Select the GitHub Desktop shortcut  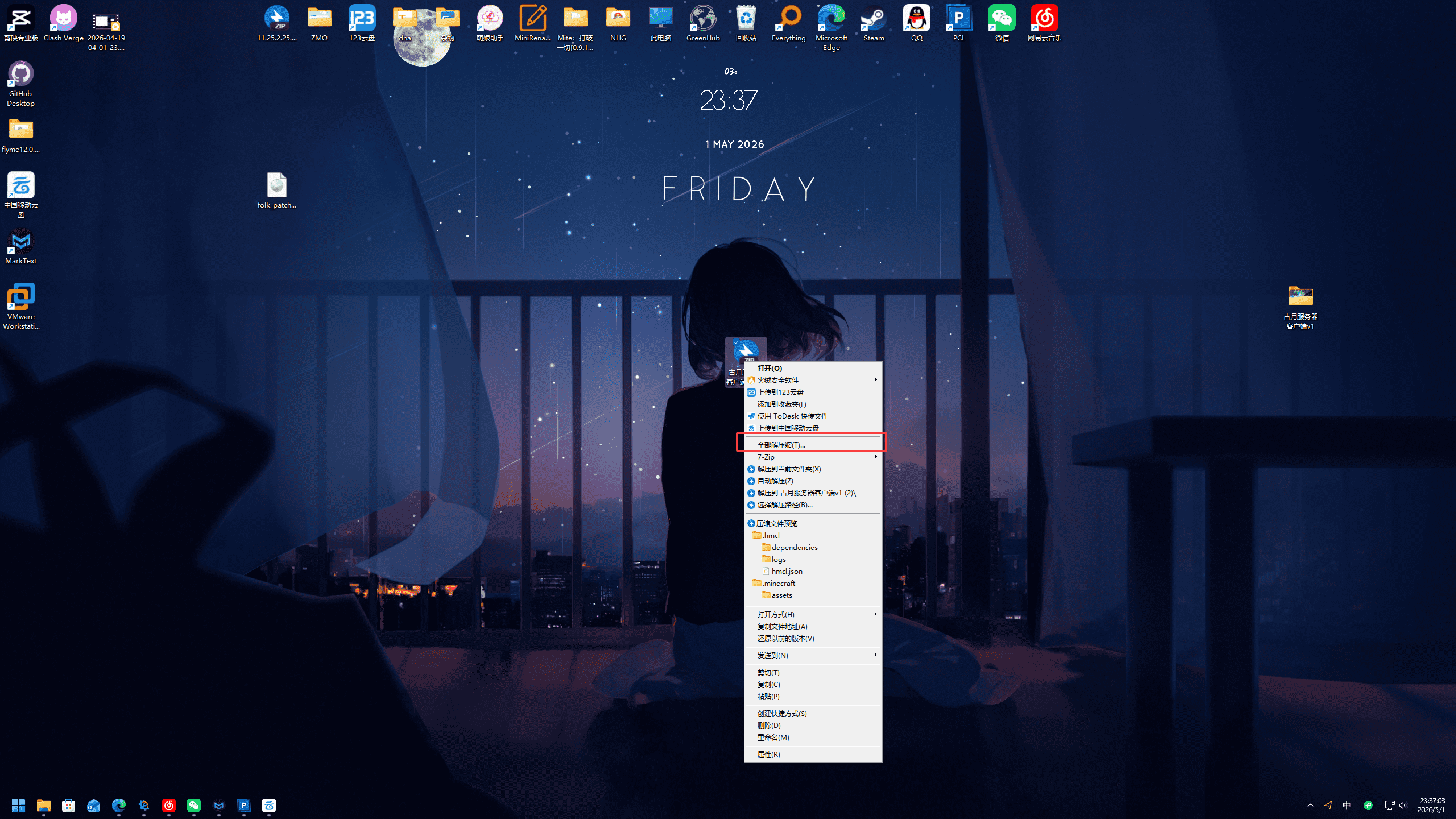coord(21,84)
